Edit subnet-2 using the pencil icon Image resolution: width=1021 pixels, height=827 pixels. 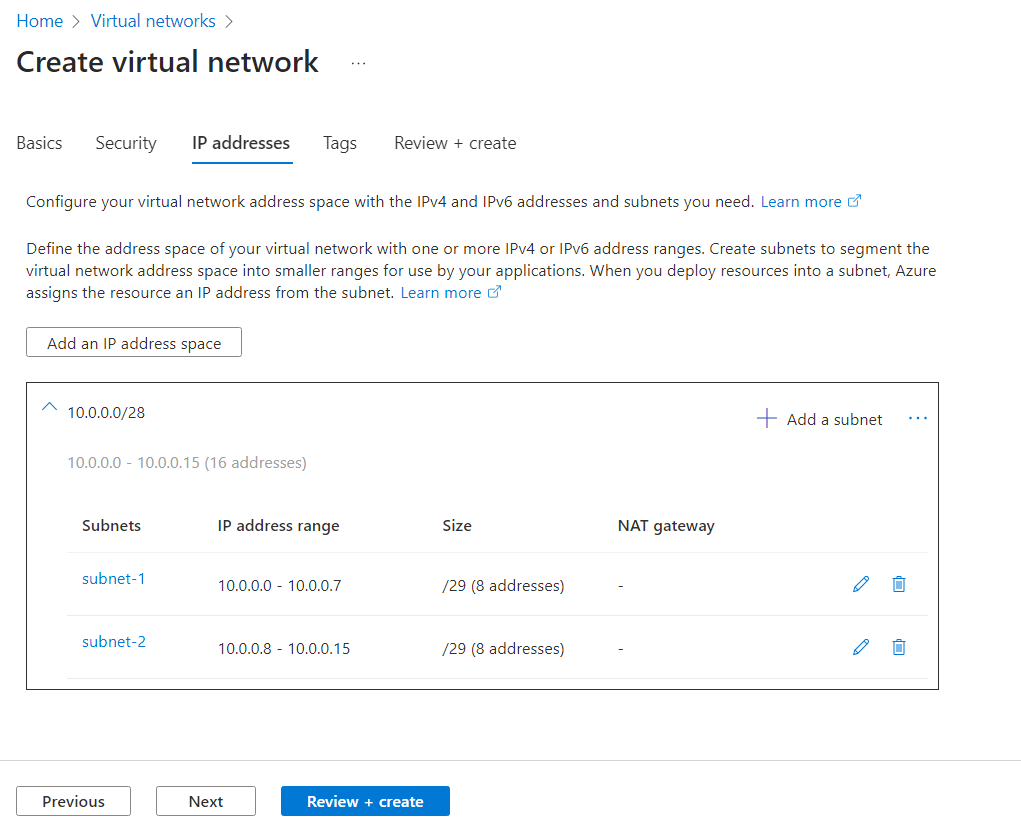pyautogui.click(x=861, y=647)
